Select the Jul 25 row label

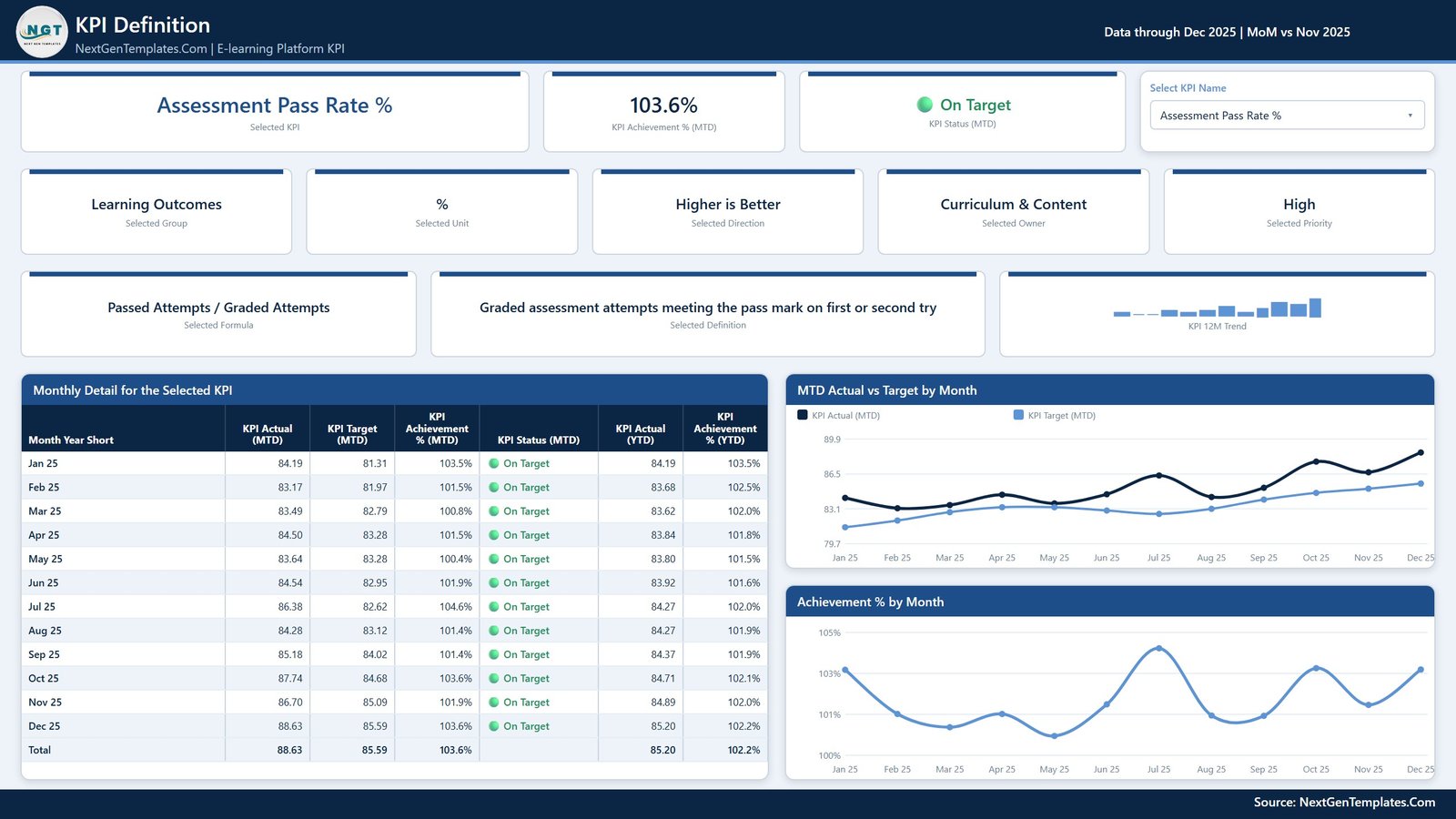pyautogui.click(x=42, y=607)
